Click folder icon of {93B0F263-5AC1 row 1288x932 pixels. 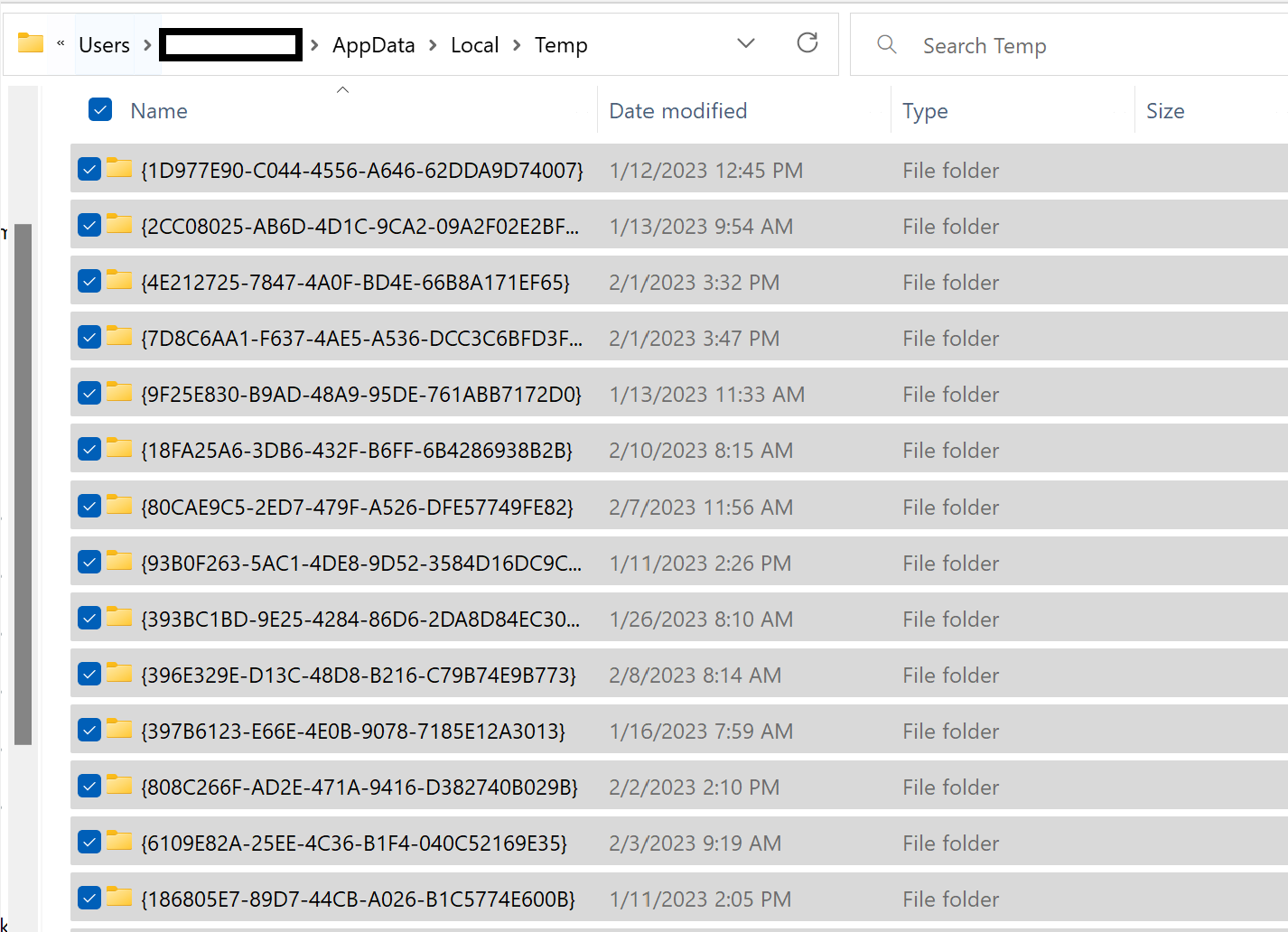(x=119, y=560)
